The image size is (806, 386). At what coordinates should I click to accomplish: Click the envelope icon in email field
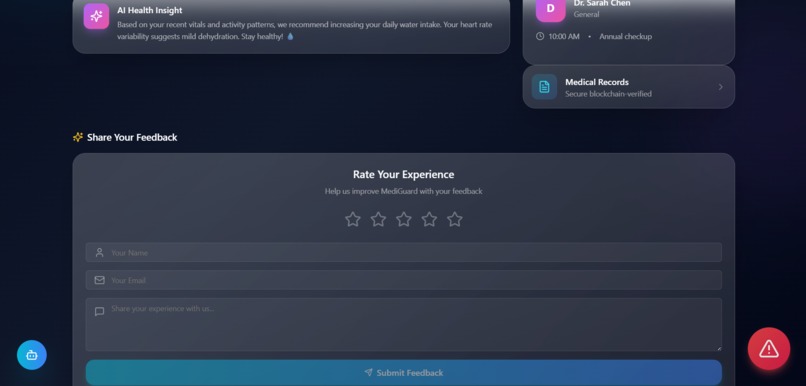click(99, 280)
